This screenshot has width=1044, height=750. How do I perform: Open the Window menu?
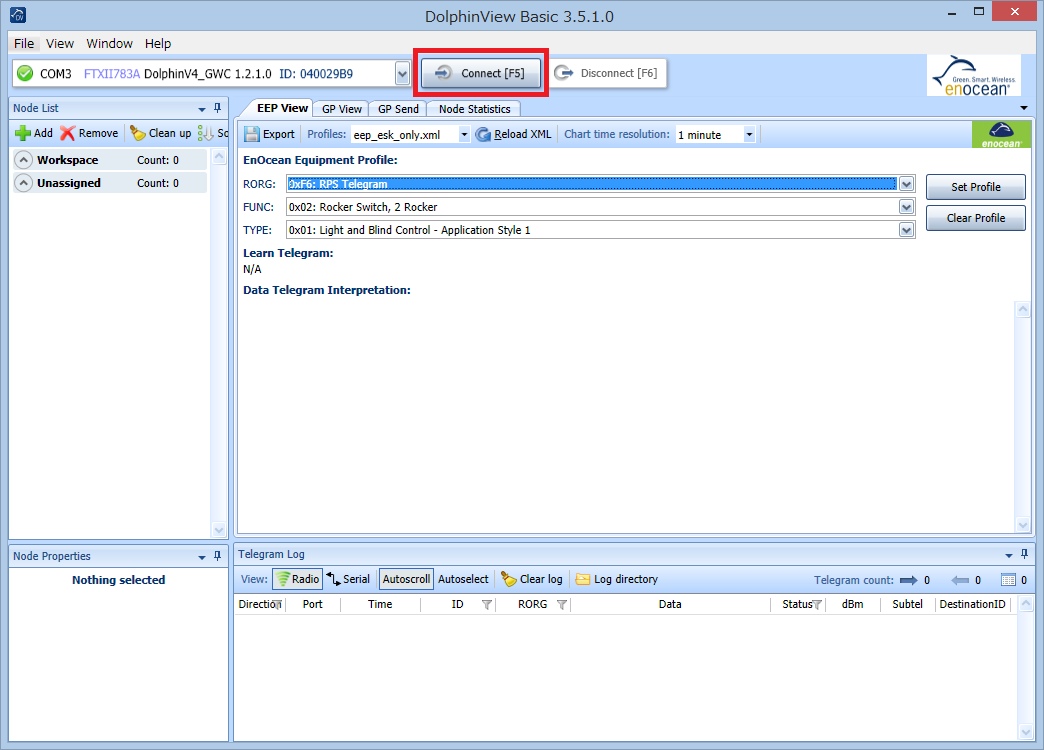click(109, 43)
